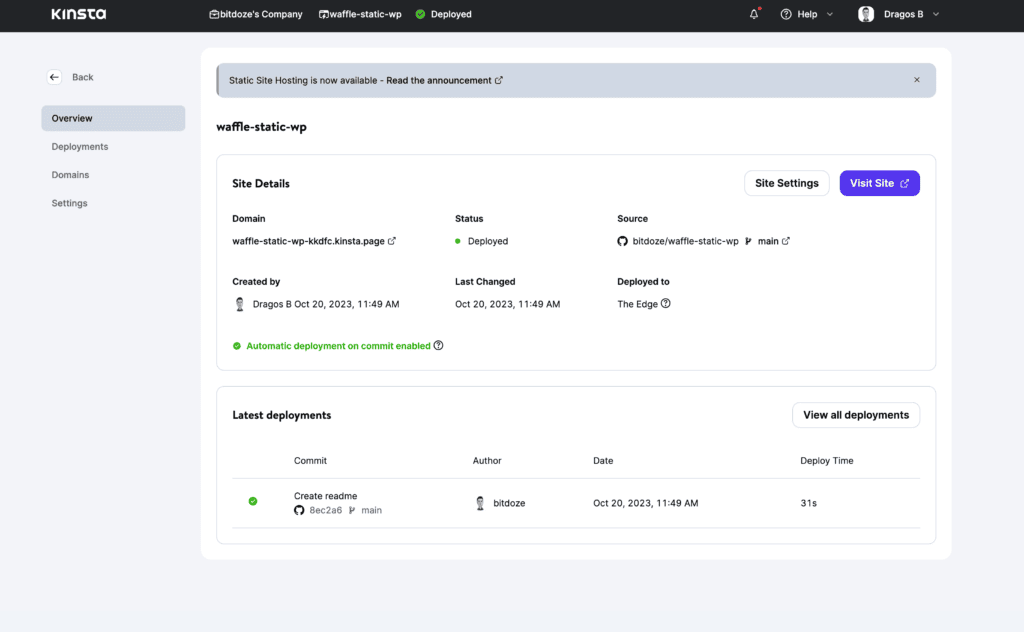The image size is (1024, 632).
Task: Click the Help question mark icon
Action: coord(786,14)
